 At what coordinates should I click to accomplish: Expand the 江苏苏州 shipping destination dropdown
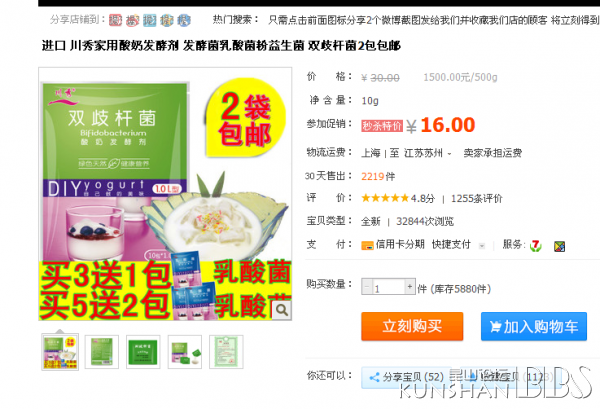click(427, 153)
